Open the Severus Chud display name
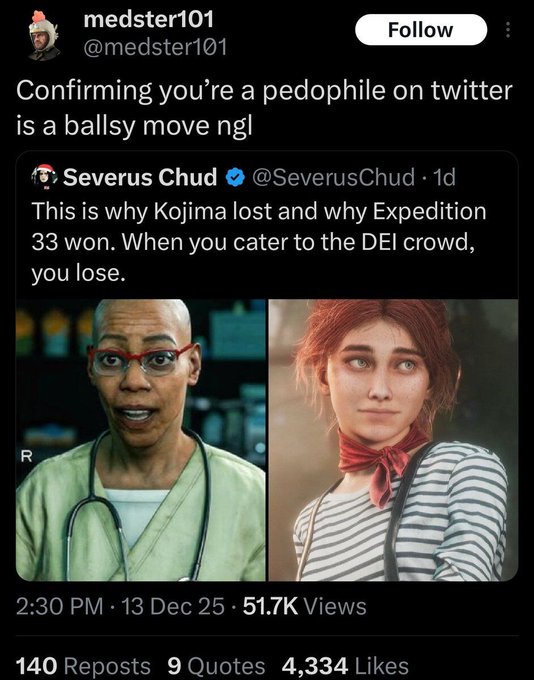Screen dimensions: 534x680 coord(140,177)
